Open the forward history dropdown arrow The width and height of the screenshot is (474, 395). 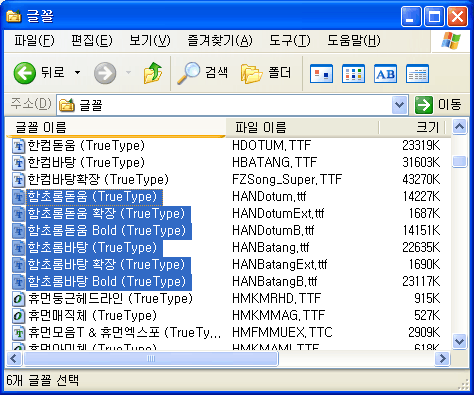click(x=128, y=73)
